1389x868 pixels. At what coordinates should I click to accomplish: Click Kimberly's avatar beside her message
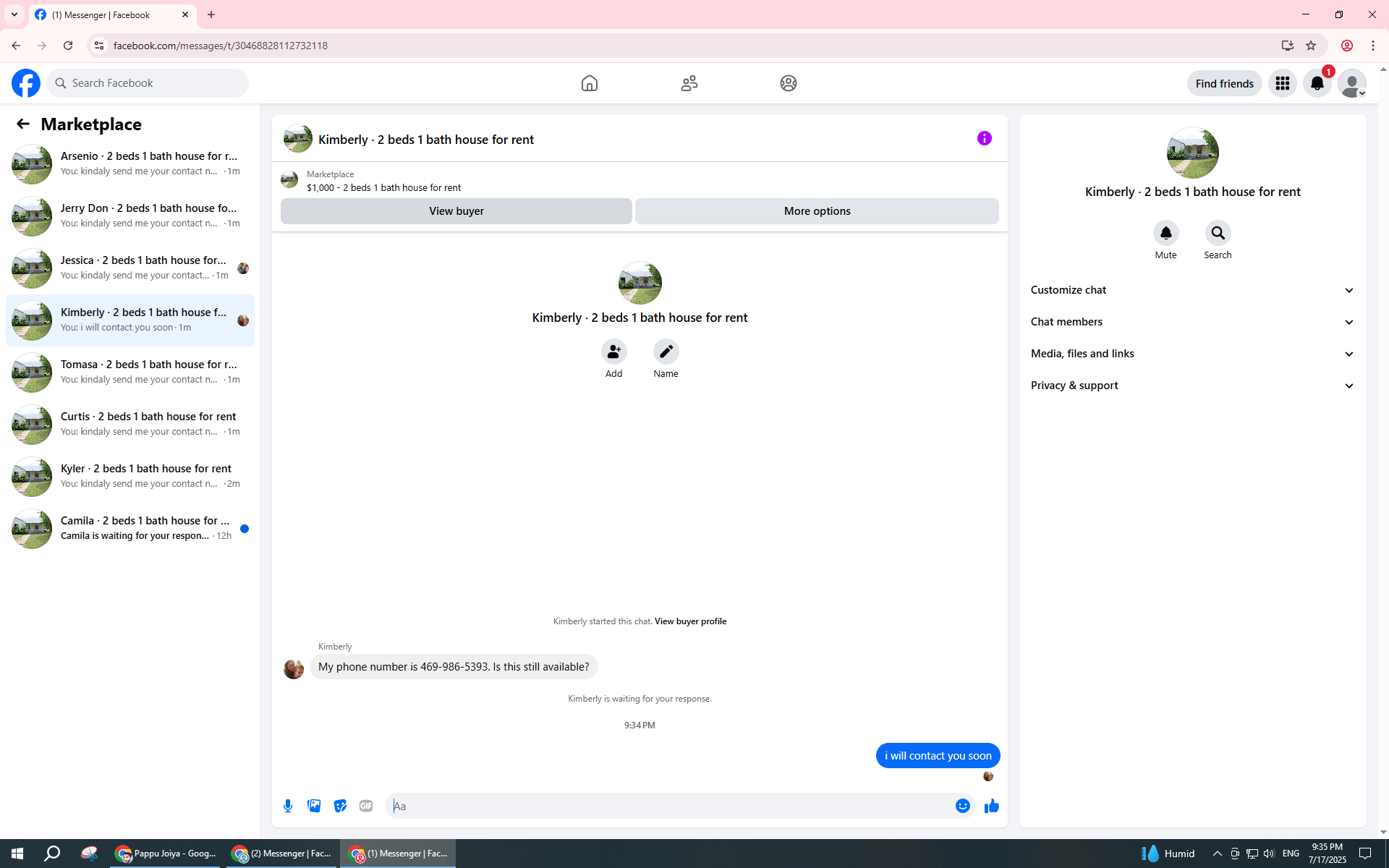[x=294, y=669]
